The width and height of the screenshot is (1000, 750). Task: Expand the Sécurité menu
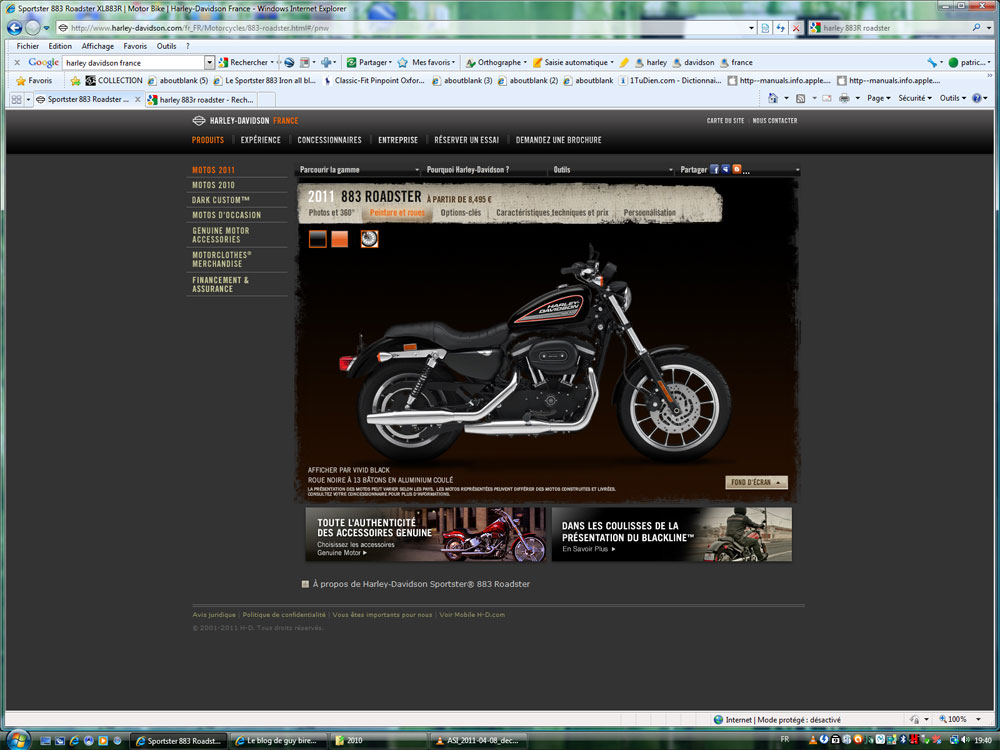click(x=915, y=98)
